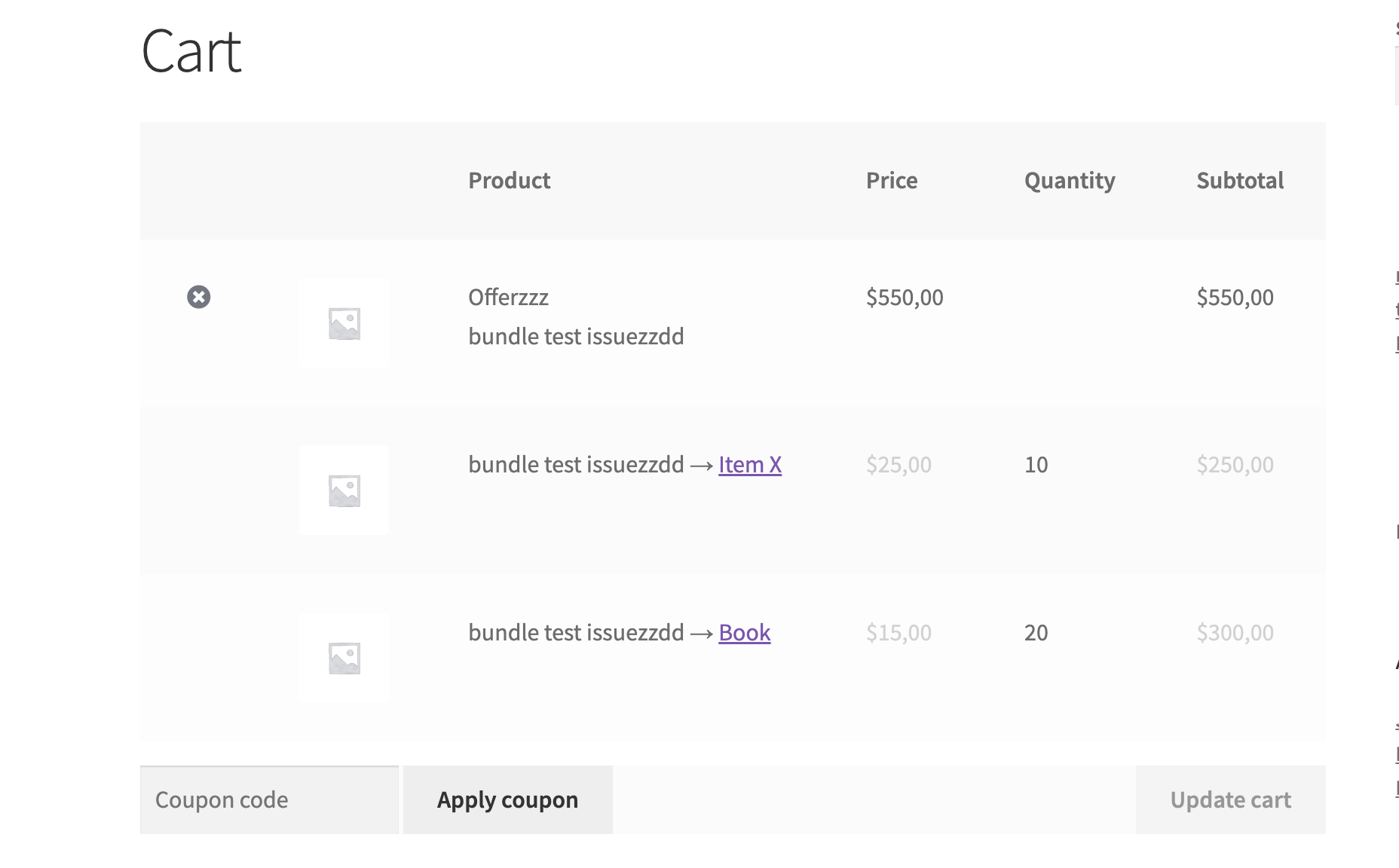
Task: Click the Product column header
Action: 510,181
